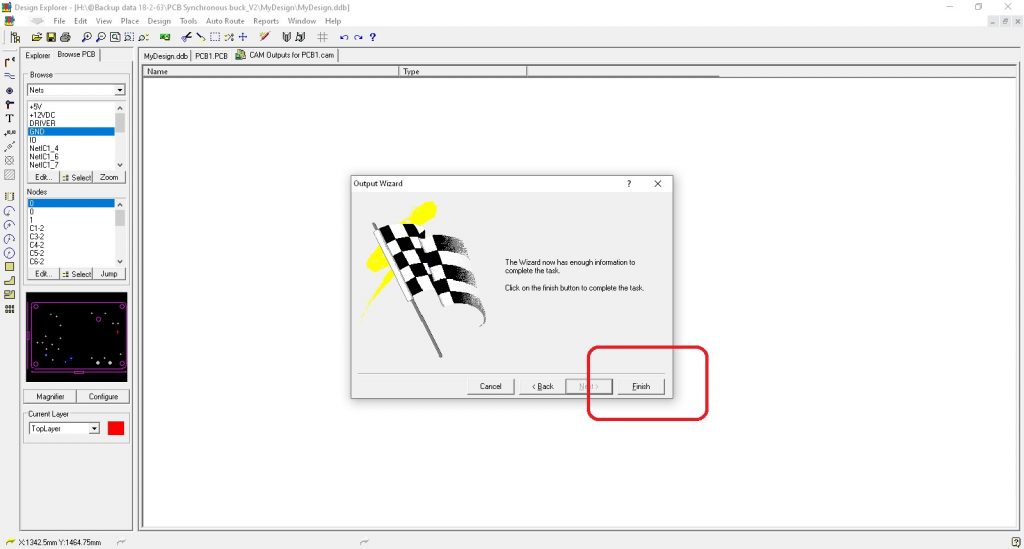
Task: Select the interactive route track tool
Action: pos(10,62)
